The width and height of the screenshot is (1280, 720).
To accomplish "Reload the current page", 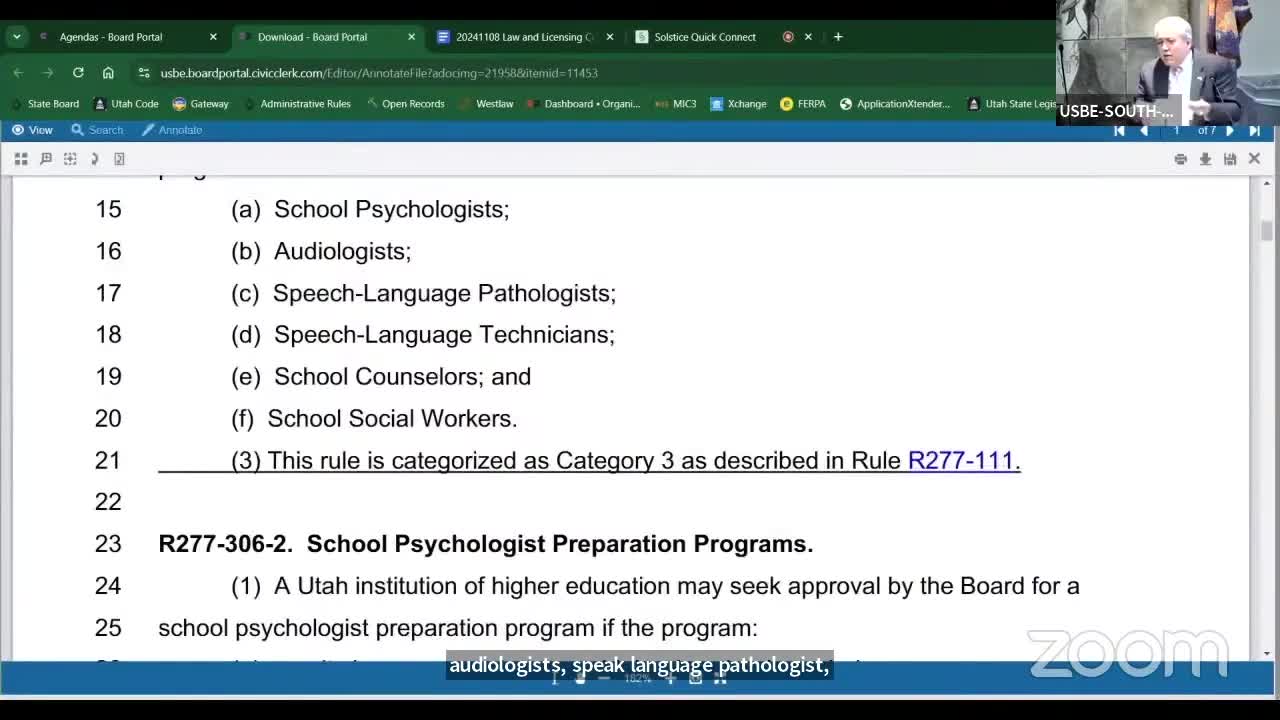I will [78, 73].
